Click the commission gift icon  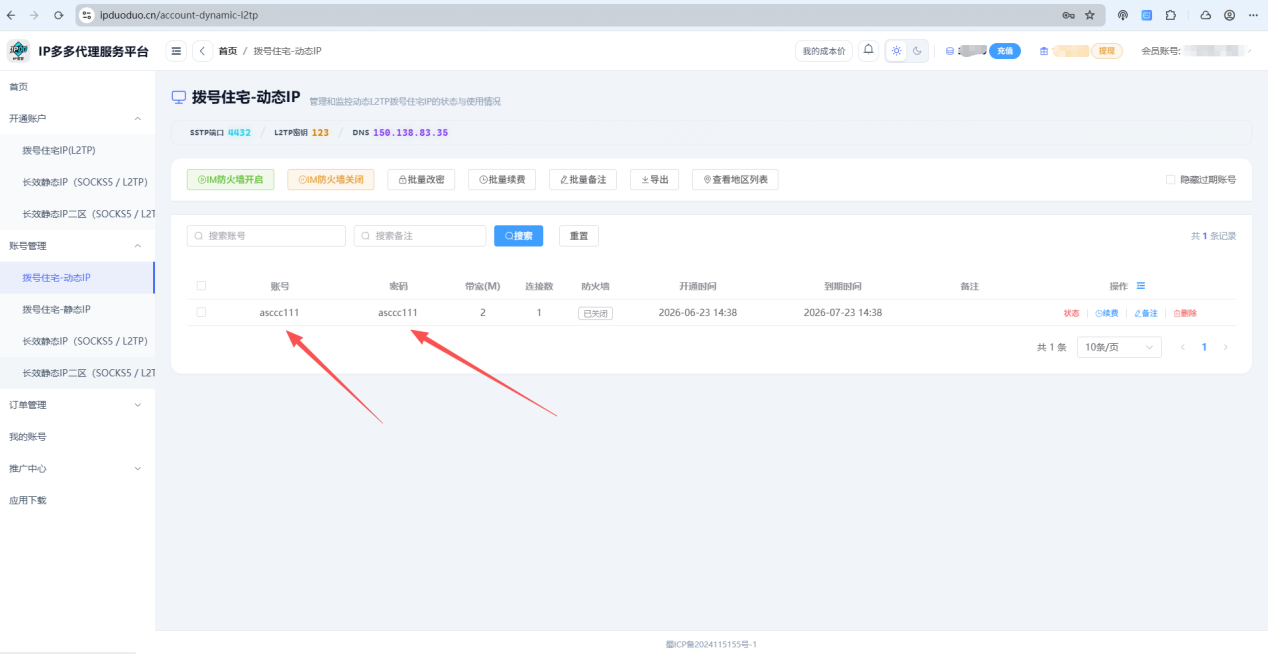click(x=1044, y=51)
